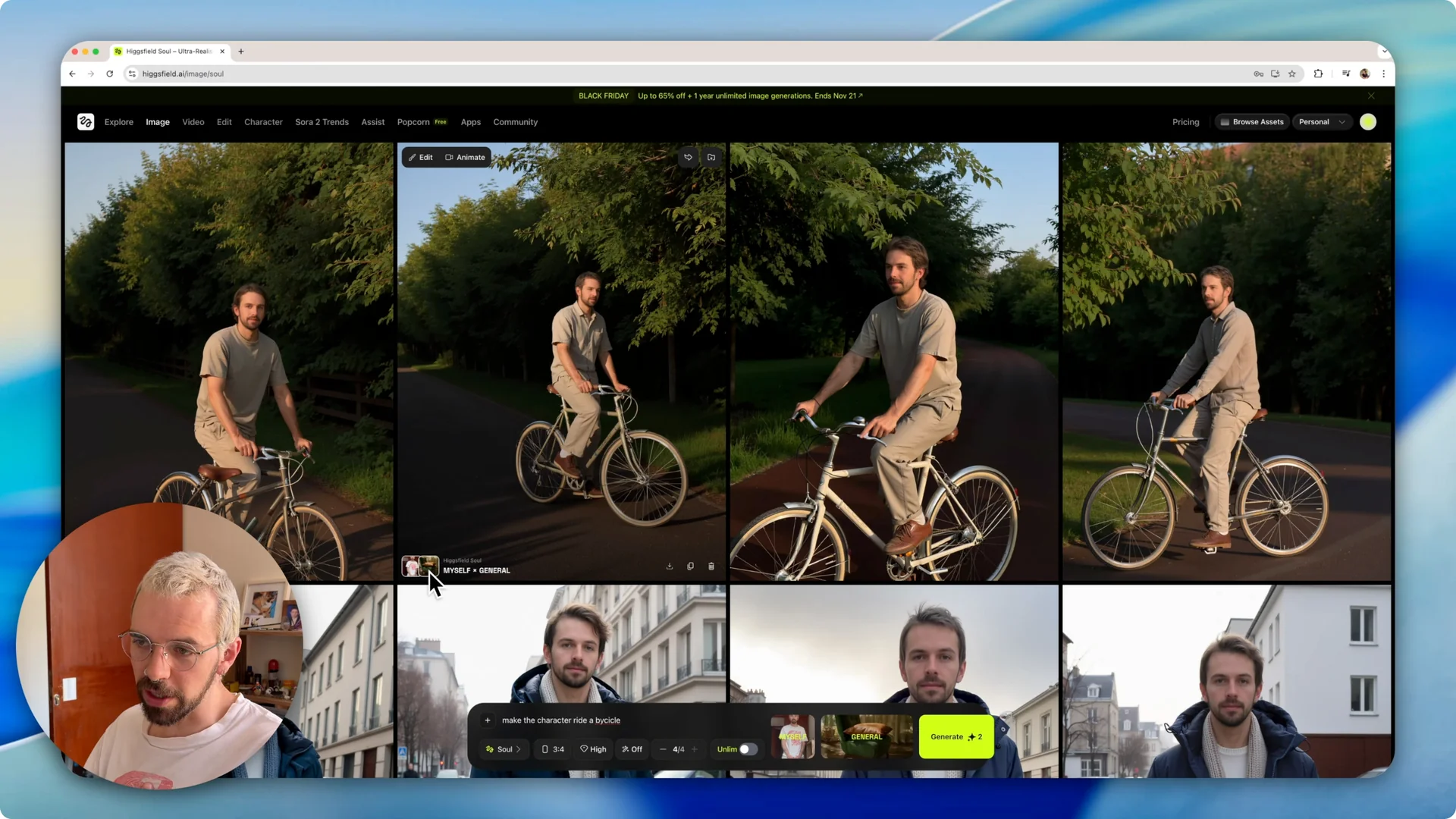Expand the Soul model selector
Viewport: 1456px width, 819px height.
coord(503,749)
